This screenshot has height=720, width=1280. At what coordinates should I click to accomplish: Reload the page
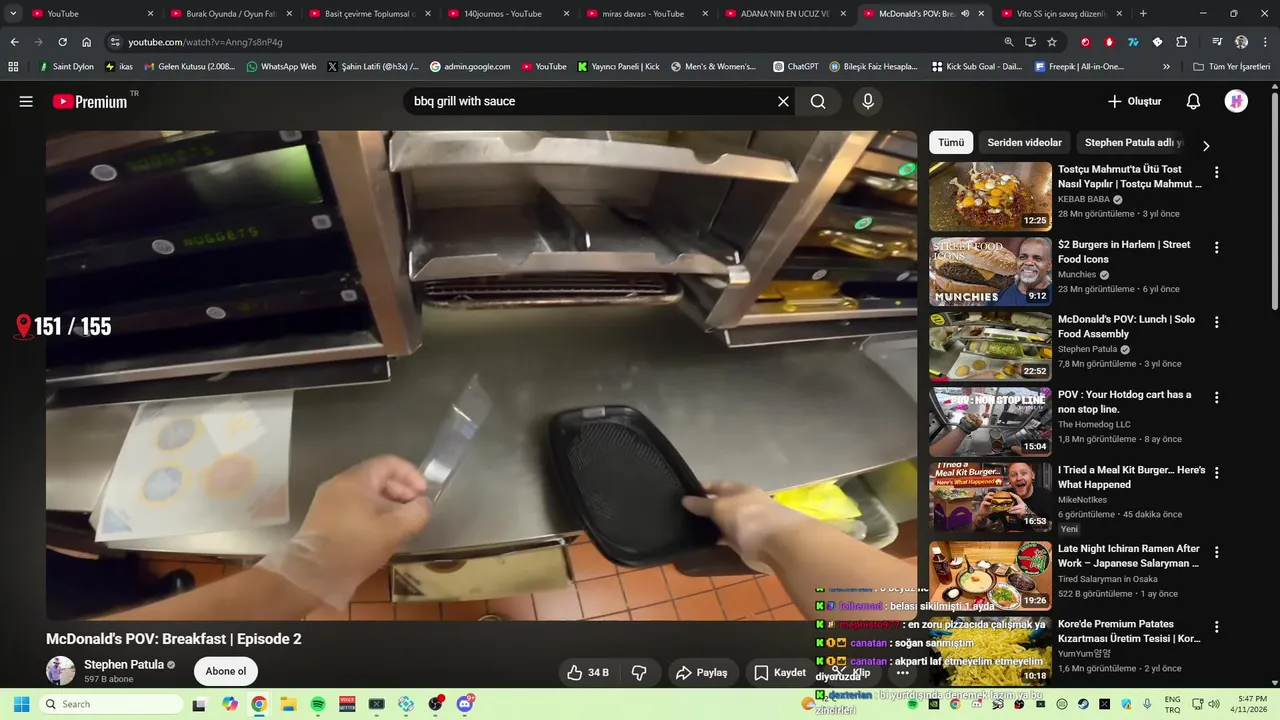tap(62, 42)
